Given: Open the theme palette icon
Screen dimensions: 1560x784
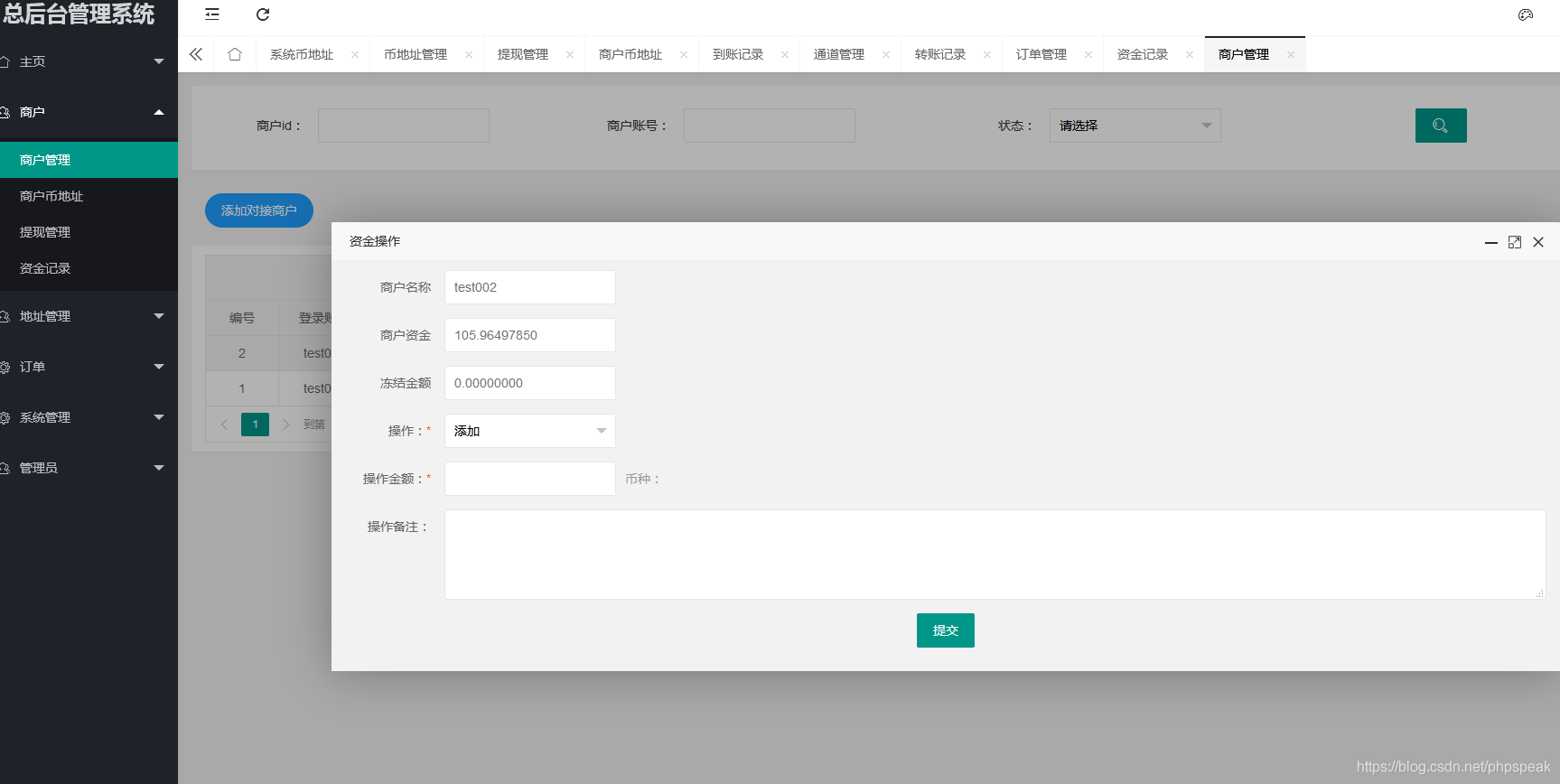Looking at the screenshot, I should click(1526, 14).
